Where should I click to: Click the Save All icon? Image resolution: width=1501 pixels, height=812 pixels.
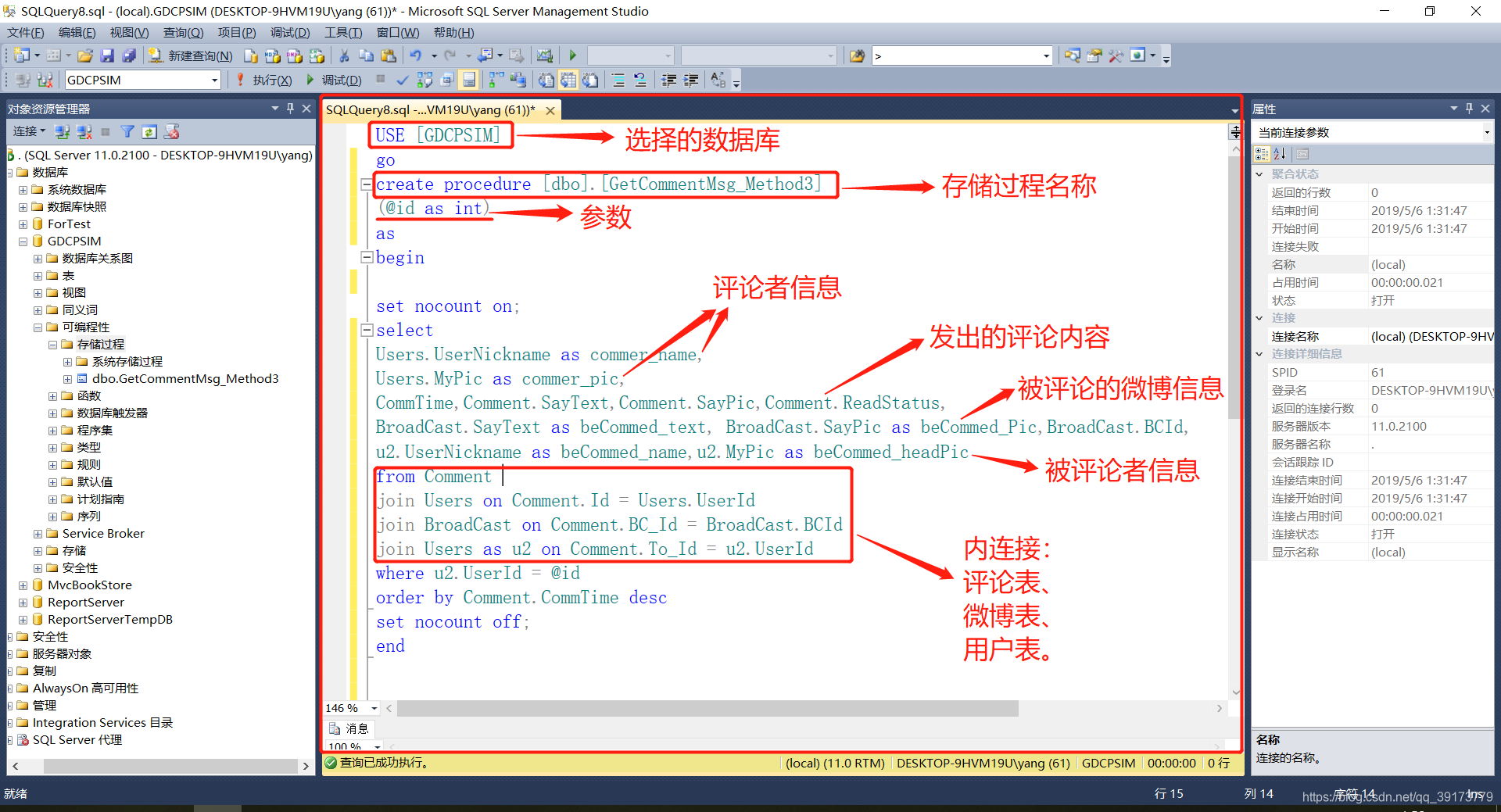point(129,55)
